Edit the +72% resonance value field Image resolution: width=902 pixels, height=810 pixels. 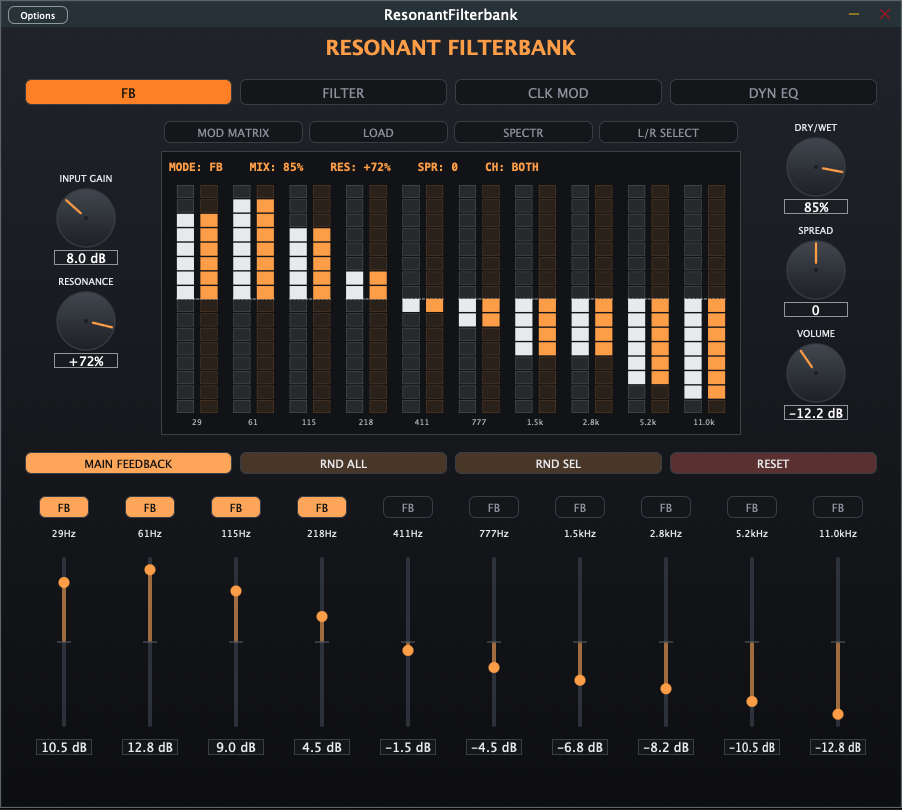(86, 361)
